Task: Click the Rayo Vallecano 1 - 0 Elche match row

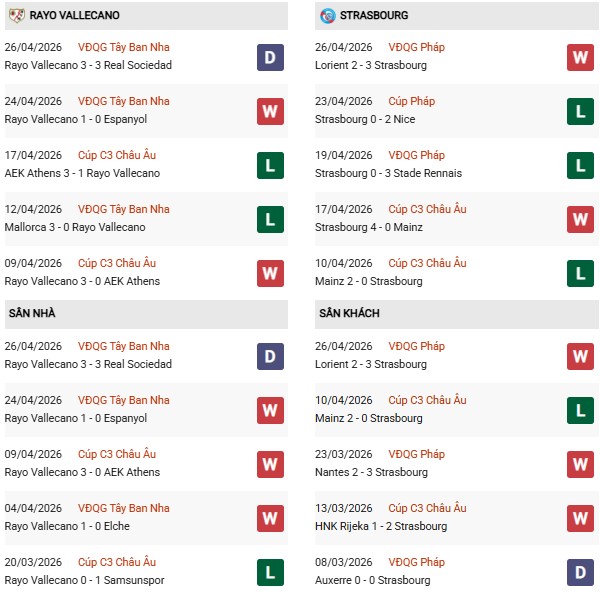Action: (67, 526)
